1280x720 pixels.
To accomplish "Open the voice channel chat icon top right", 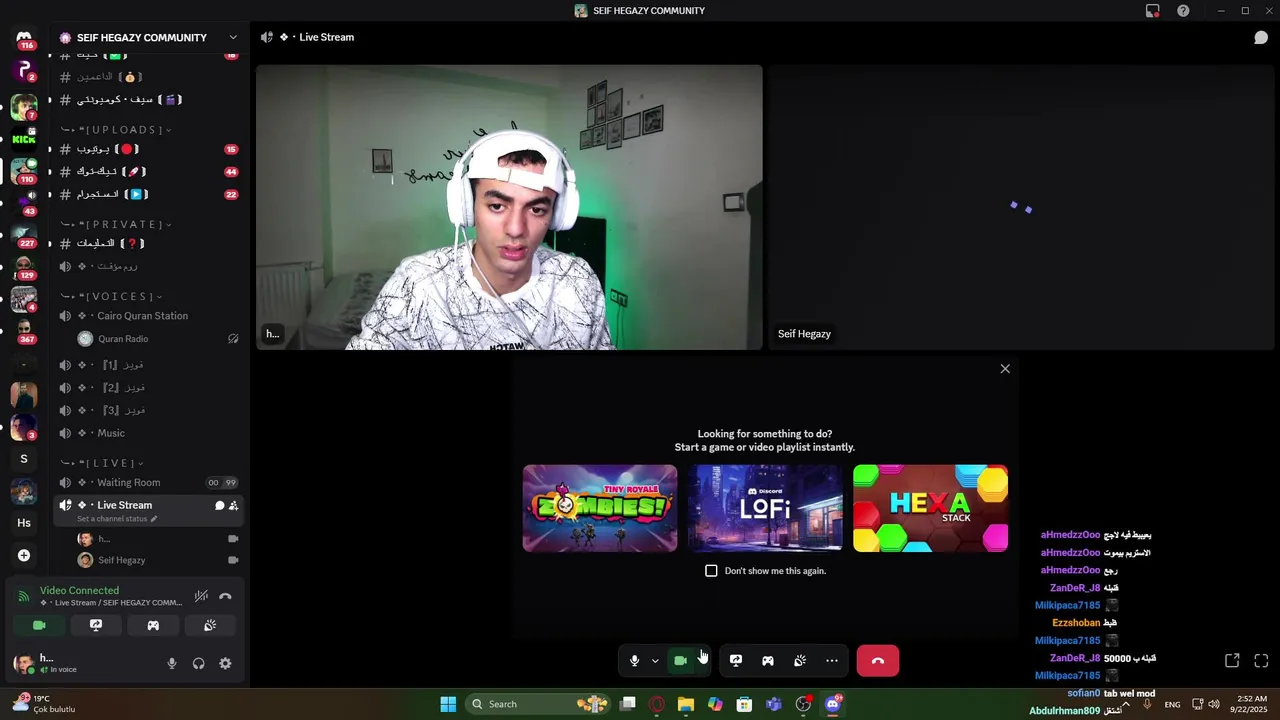I will [1261, 38].
